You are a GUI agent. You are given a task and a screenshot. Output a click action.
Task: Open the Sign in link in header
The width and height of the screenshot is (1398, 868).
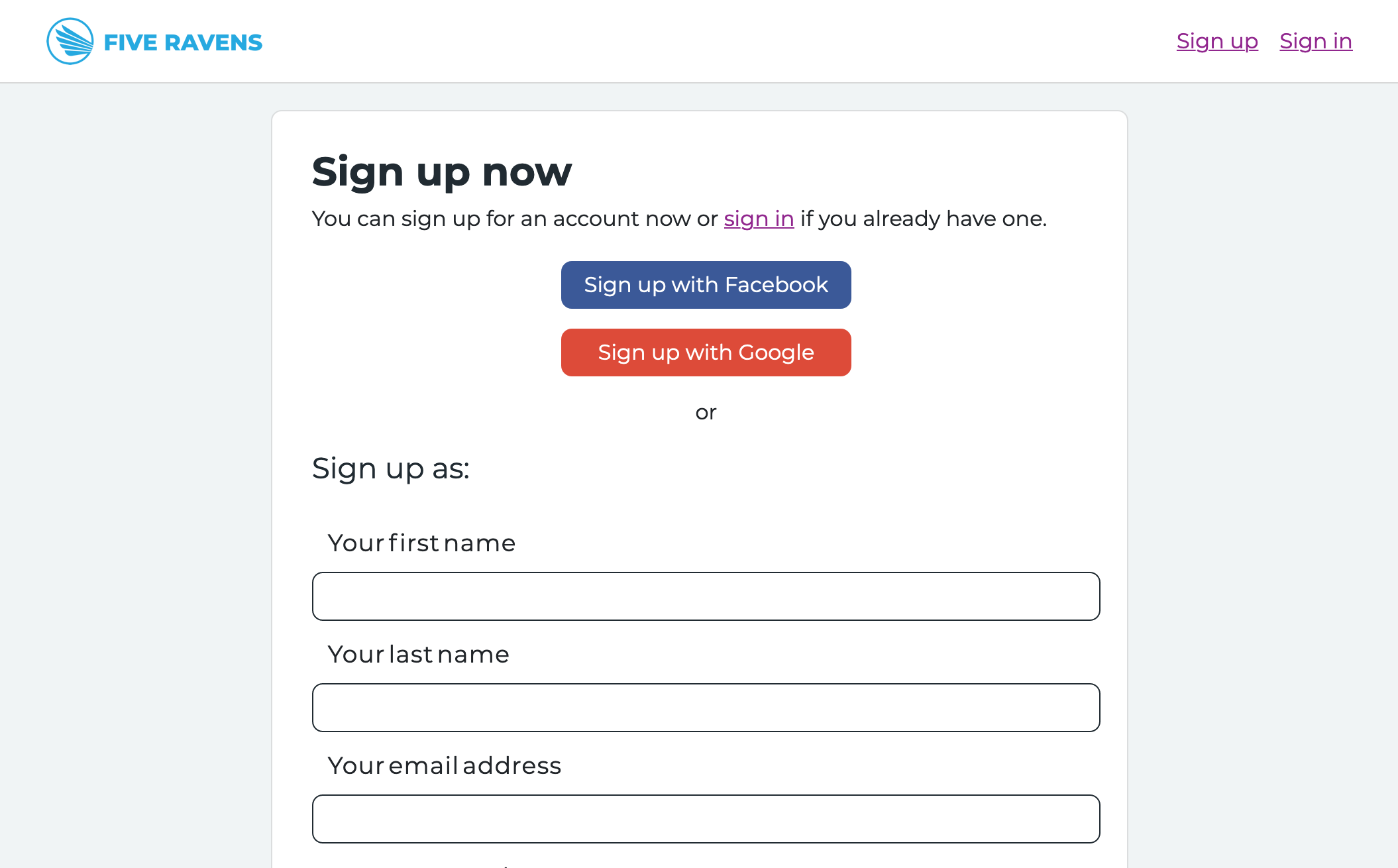1315,41
